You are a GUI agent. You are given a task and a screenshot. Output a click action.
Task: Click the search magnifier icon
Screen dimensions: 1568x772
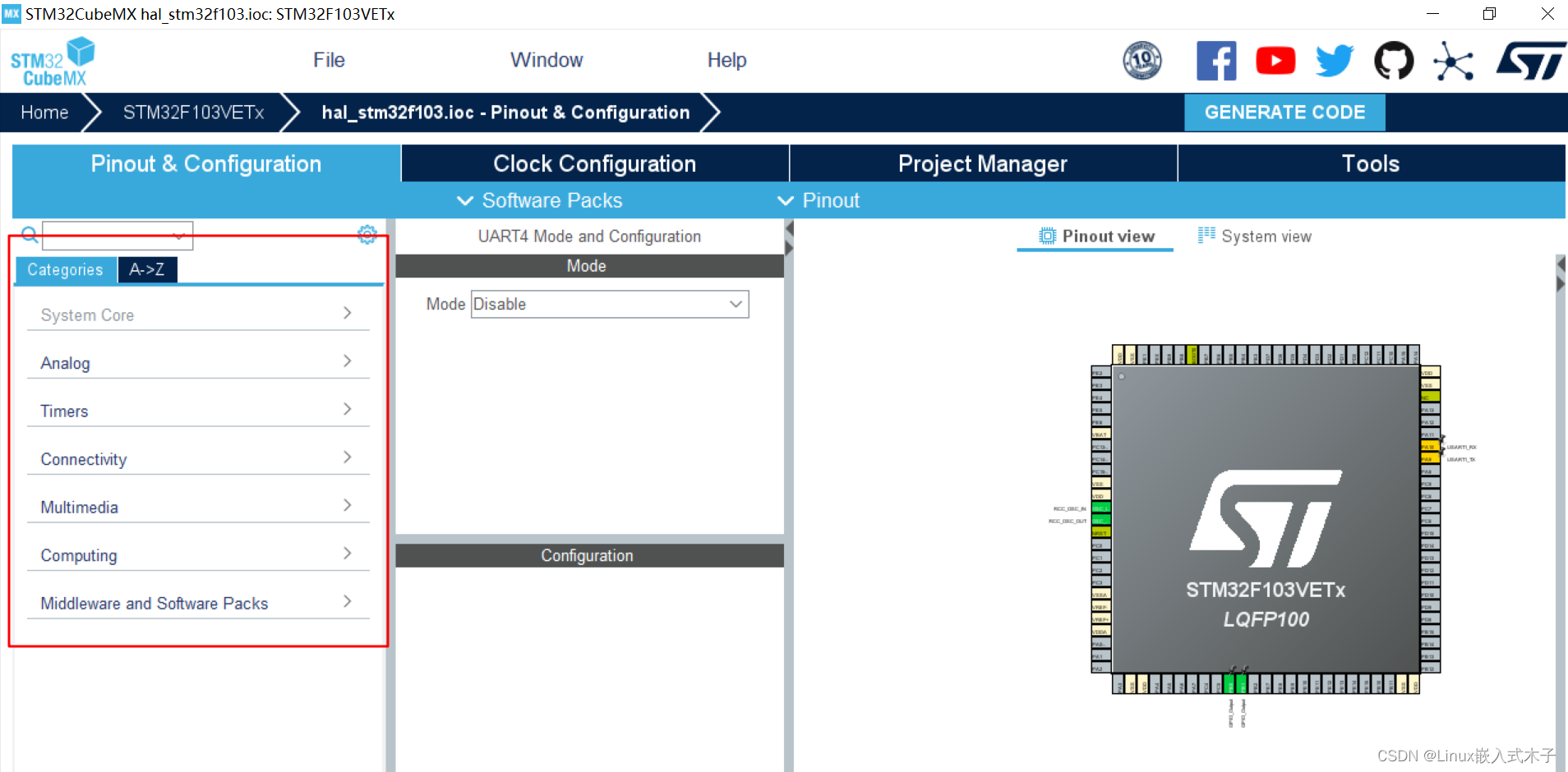click(x=30, y=236)
